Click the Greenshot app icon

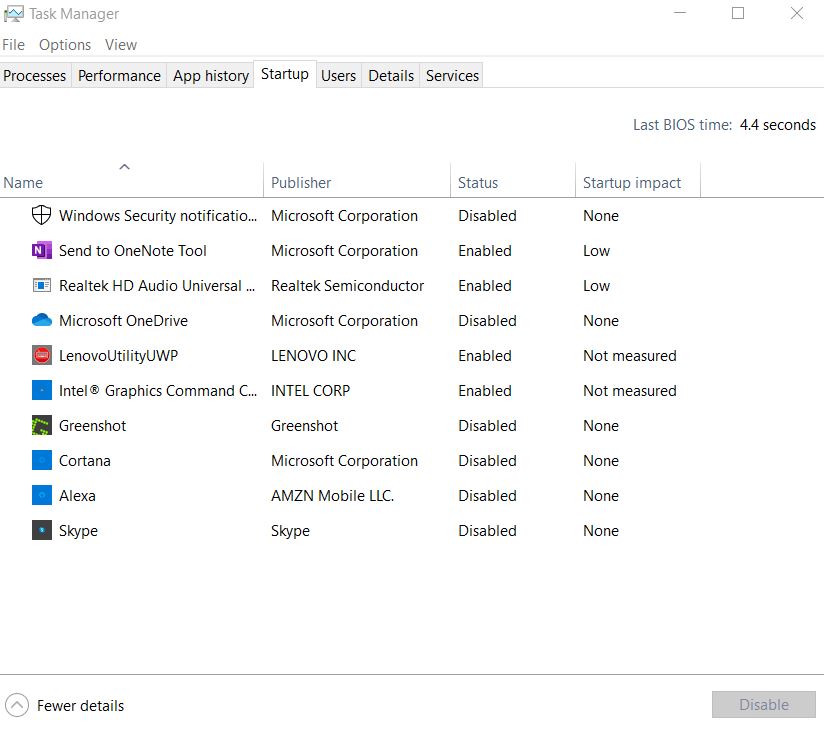tap(42, 426)
